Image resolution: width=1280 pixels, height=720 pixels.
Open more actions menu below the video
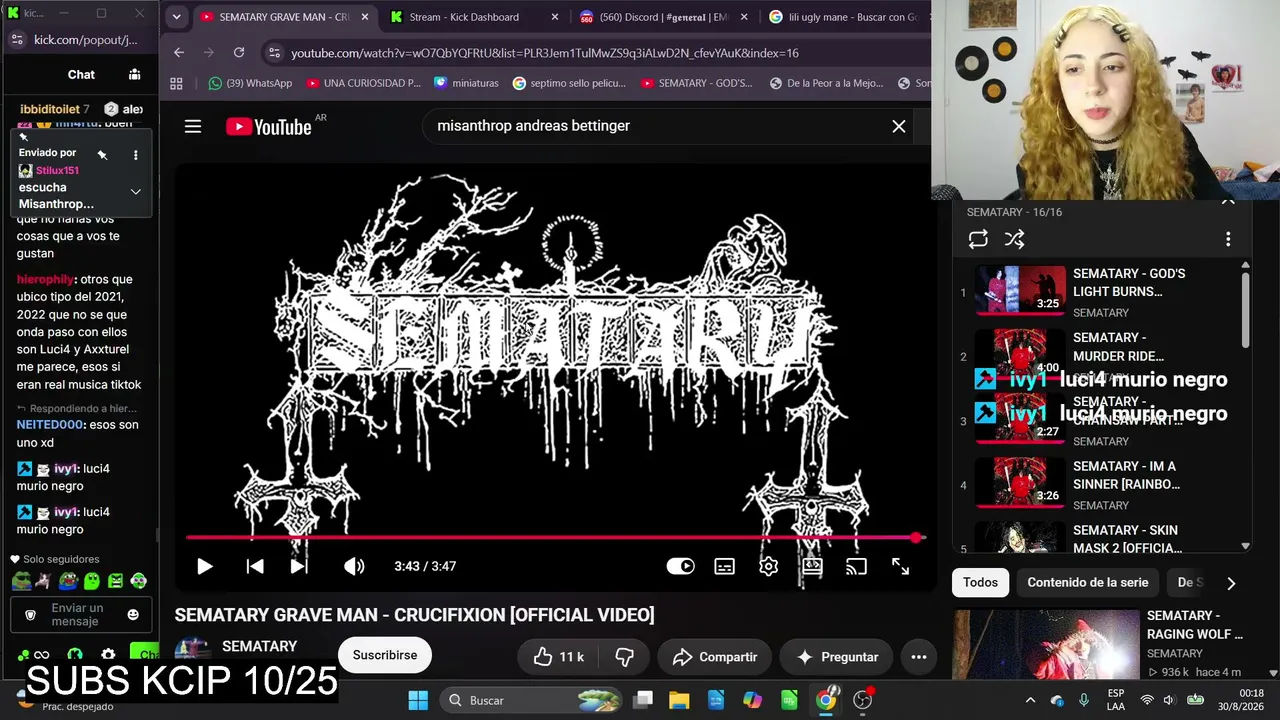click(x=919, y=657)
